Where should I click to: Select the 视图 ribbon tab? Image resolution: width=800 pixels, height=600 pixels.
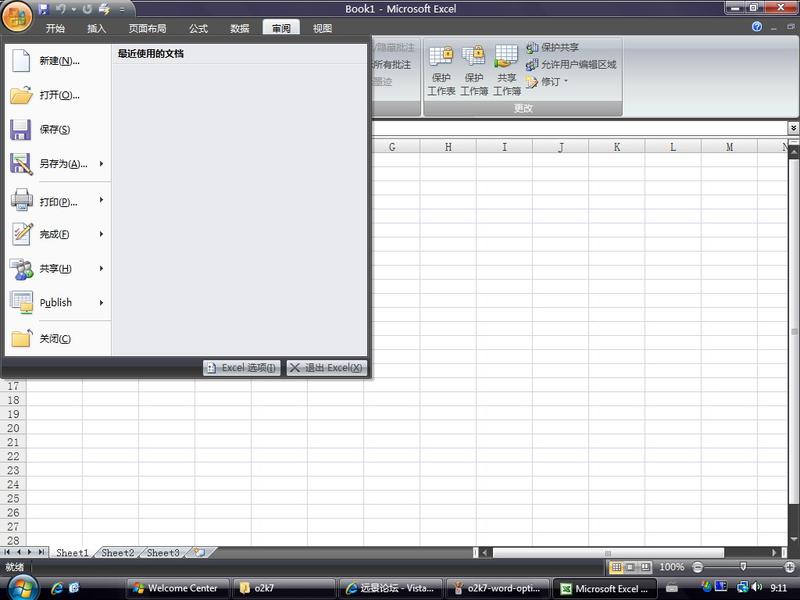pos(322,29)
